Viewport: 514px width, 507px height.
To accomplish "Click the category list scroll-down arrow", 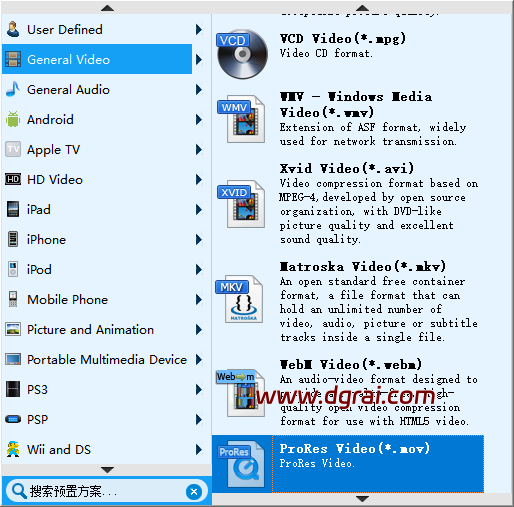I will 107,470.
